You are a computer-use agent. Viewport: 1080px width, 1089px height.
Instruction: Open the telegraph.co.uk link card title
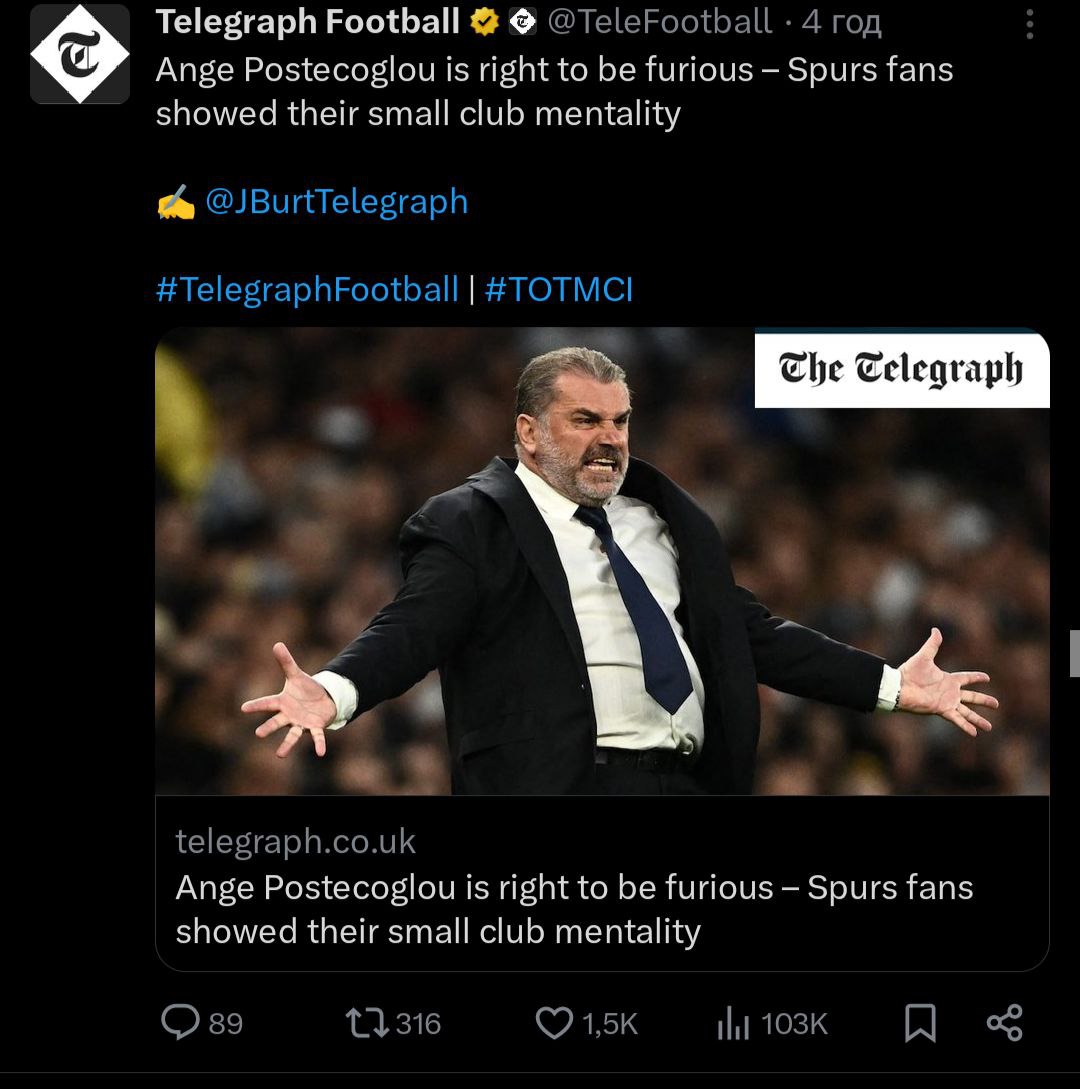pyautogui.click(x=574, y=909)
